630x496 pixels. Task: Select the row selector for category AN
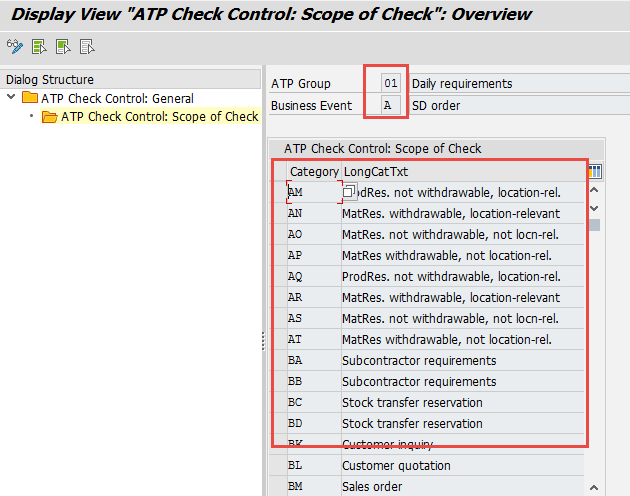pyautogui.click(x=278, y=213)
